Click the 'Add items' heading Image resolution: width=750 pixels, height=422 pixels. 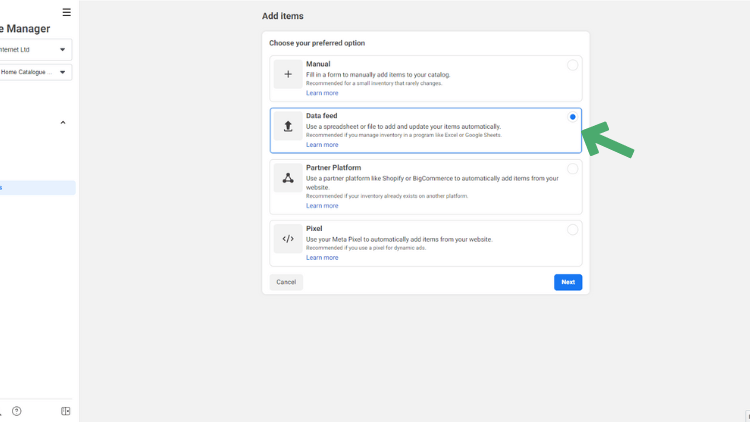(x=283, y=16)
